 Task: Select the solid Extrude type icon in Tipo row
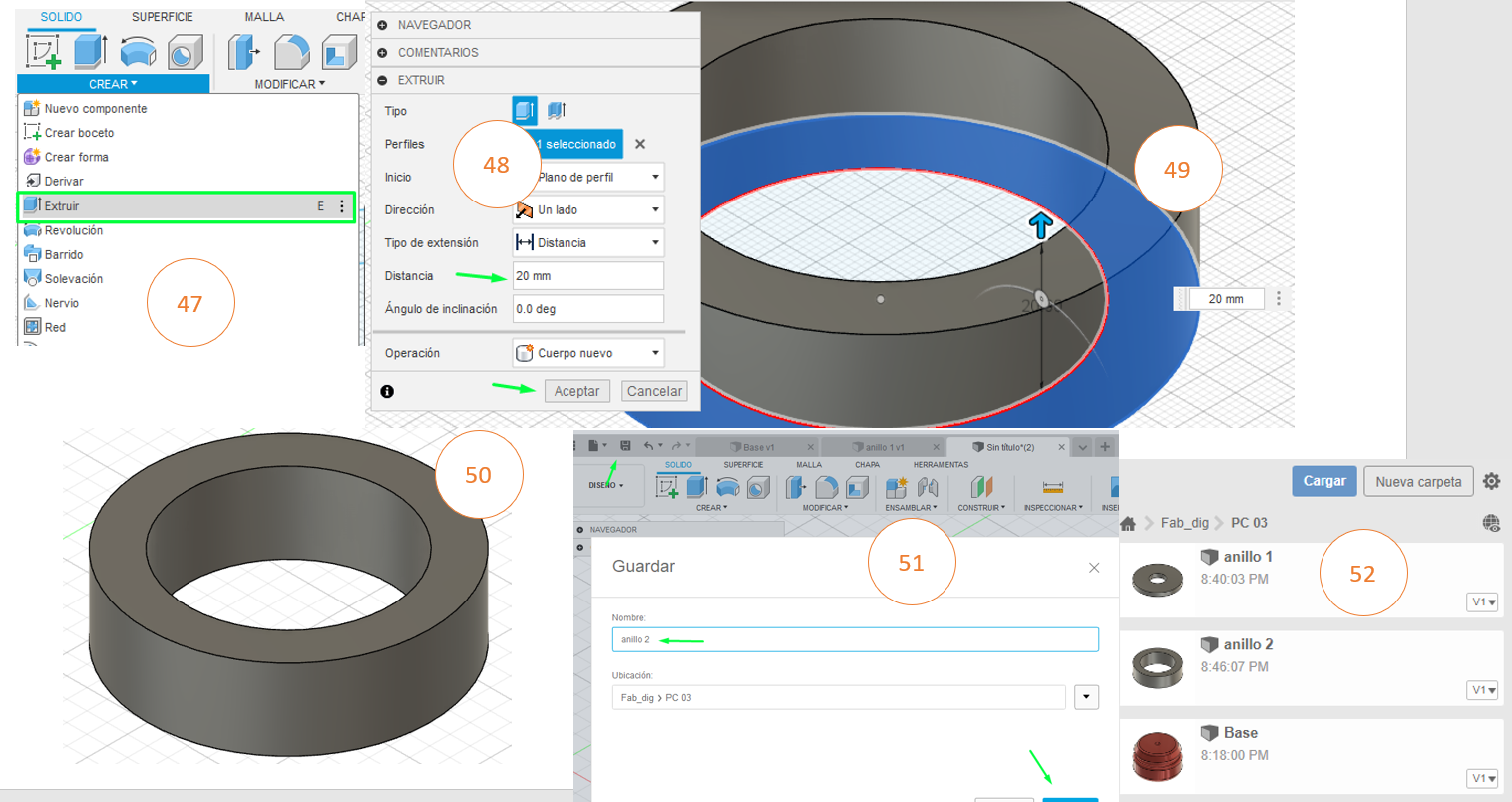coord(525,111)
